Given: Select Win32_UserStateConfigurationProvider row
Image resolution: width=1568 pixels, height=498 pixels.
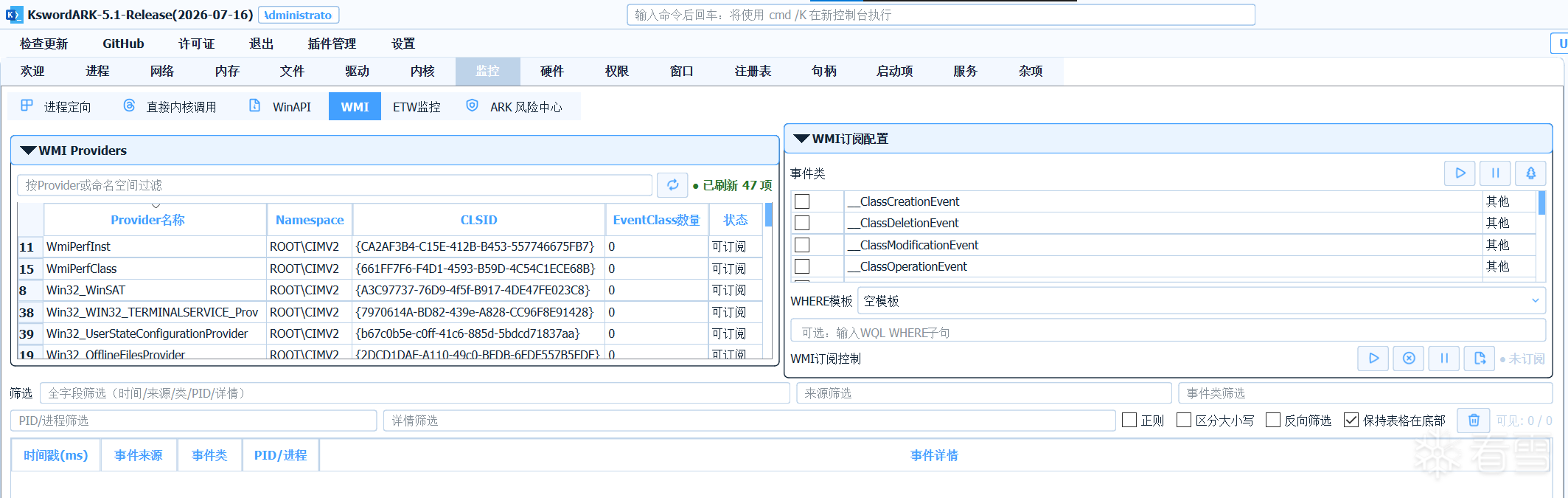Looking at the screenshot, I should (x=390, y=333).
